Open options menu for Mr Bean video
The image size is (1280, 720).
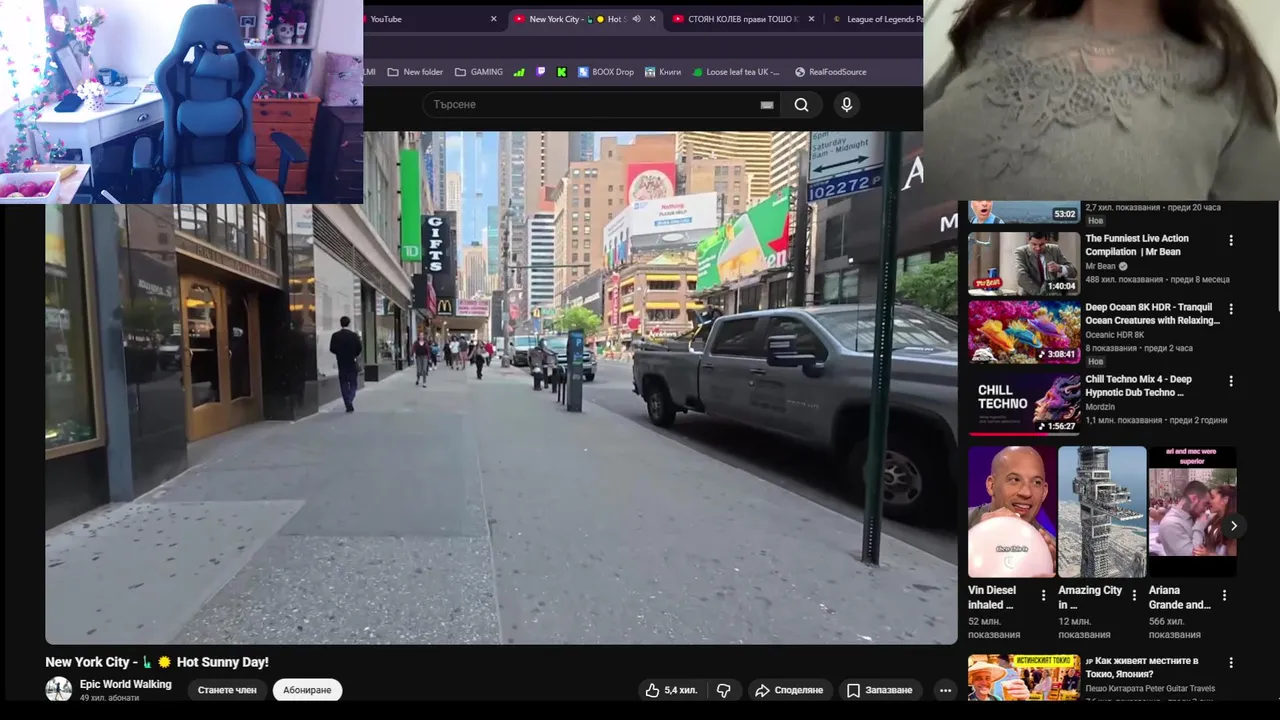point(1231,241)
